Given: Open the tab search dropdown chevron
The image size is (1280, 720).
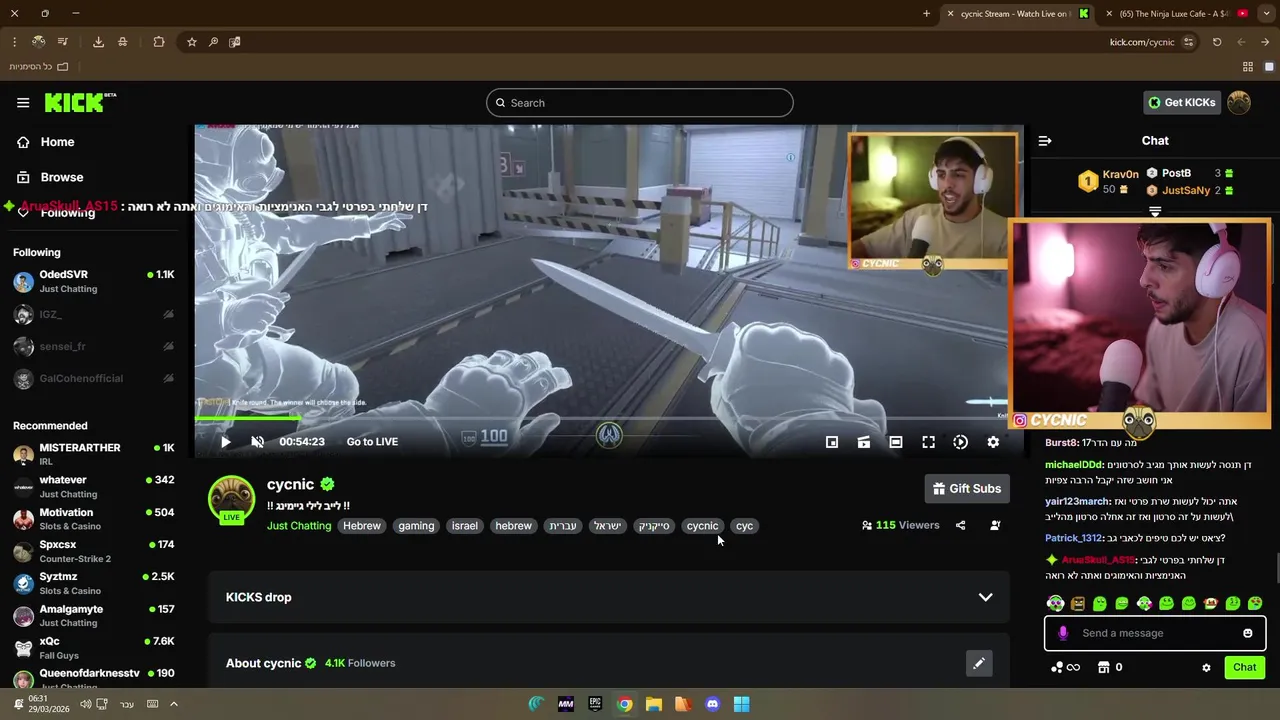Looking at the screenshot, I should (x=1267, y=14).
